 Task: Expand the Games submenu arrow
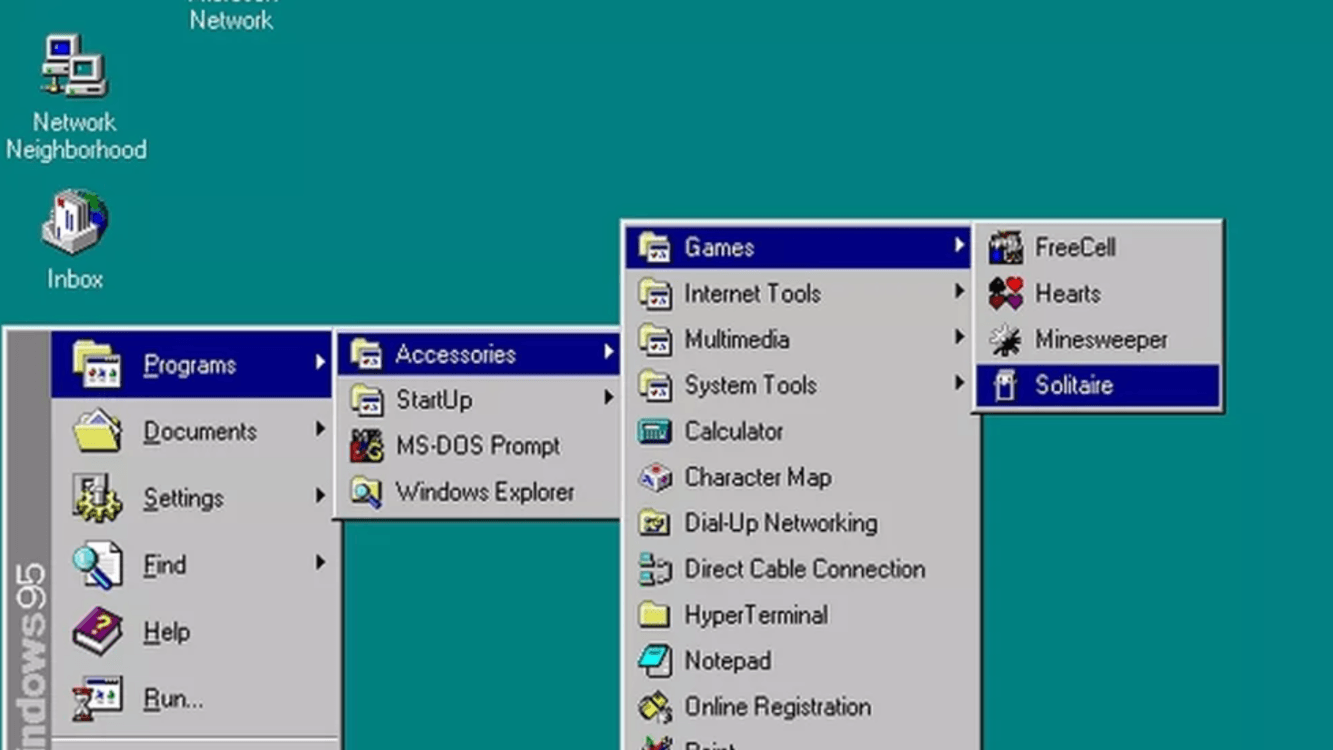(959, 245)
